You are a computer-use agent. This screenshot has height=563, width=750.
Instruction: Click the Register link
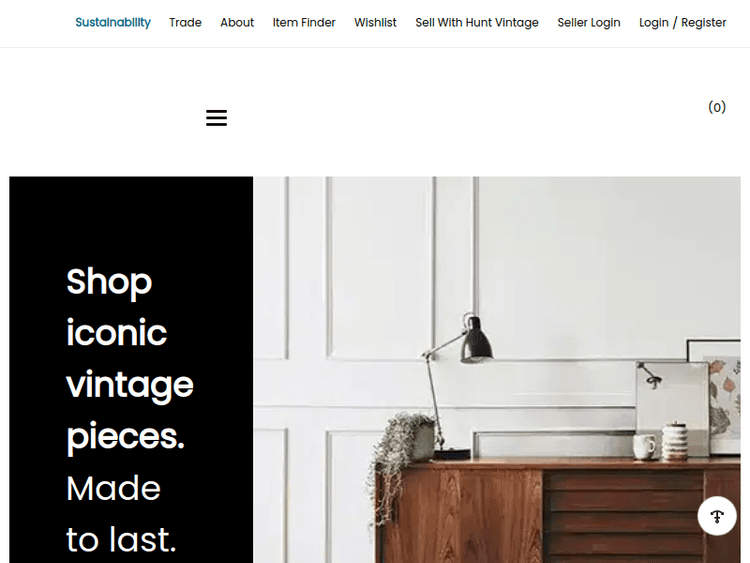click(703, 22)
